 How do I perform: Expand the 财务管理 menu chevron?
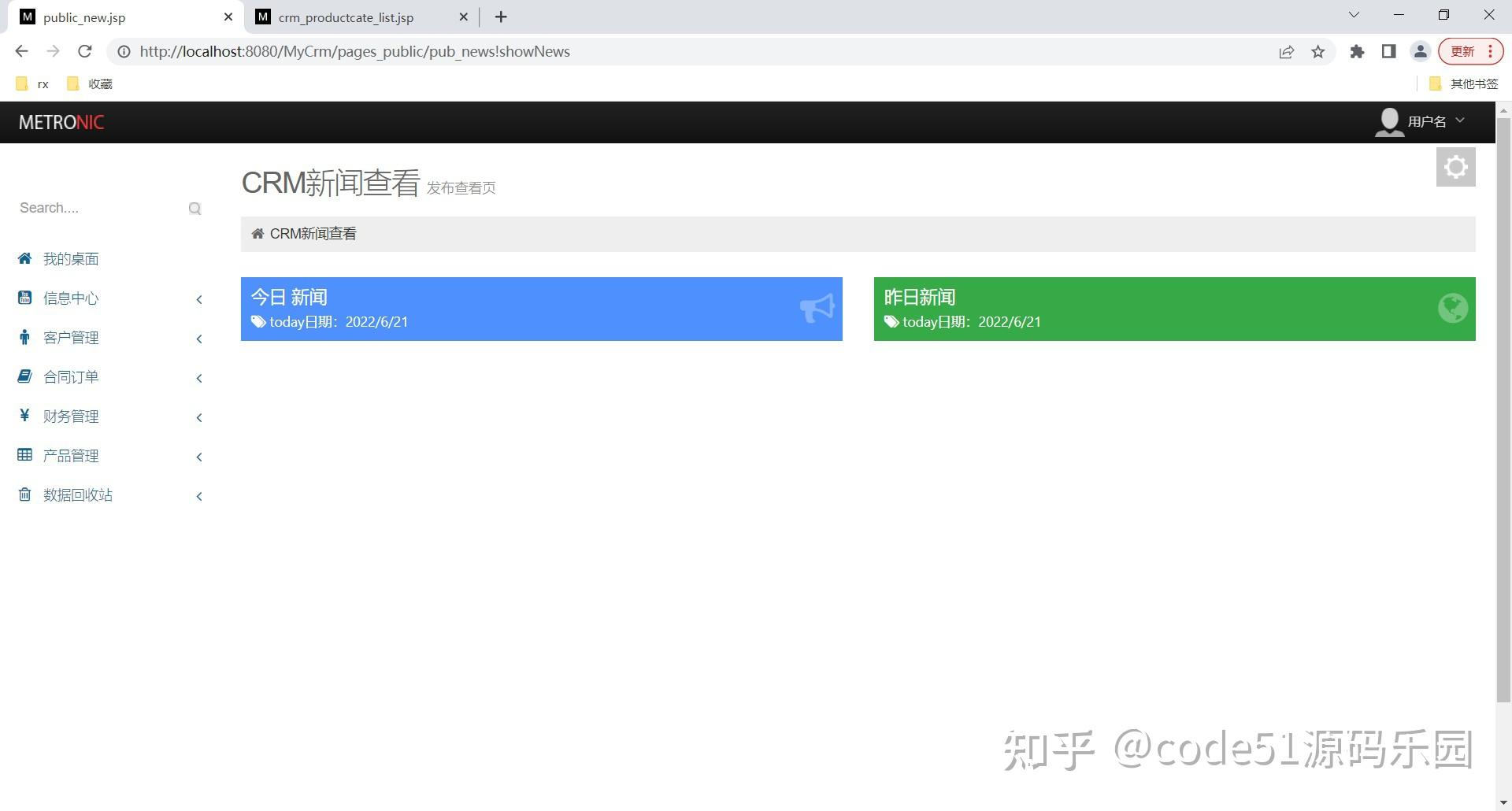pos(198,417)
